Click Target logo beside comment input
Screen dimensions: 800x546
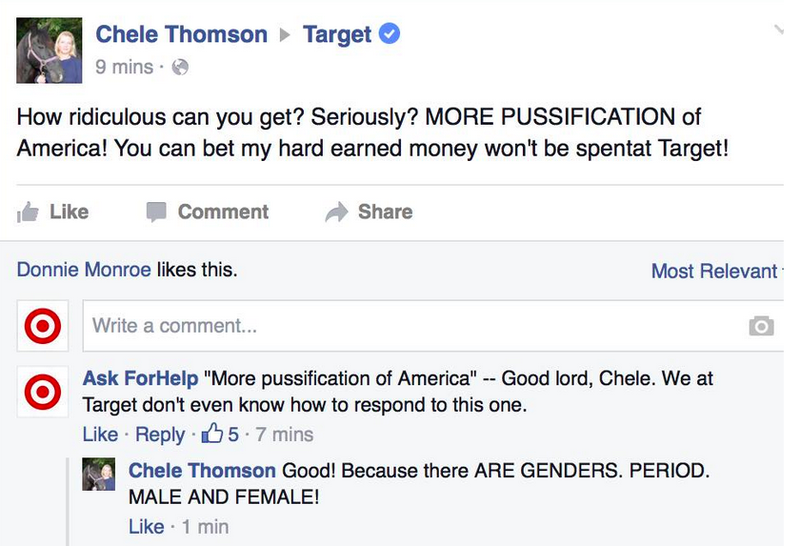[x=43, y=326]
